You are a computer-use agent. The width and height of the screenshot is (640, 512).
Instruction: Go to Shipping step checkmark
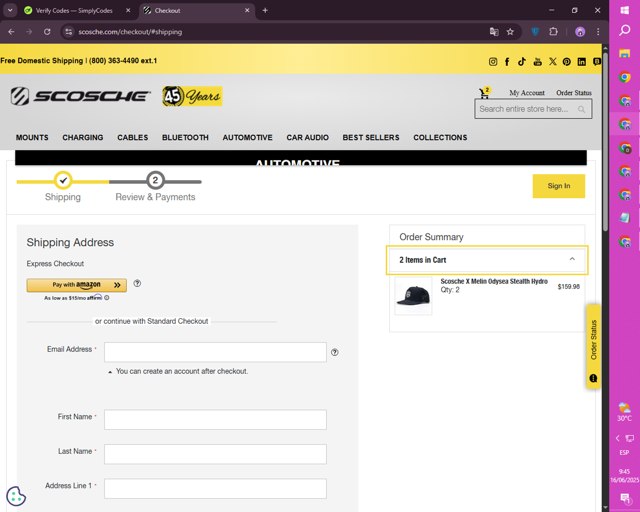coord(63,180)
